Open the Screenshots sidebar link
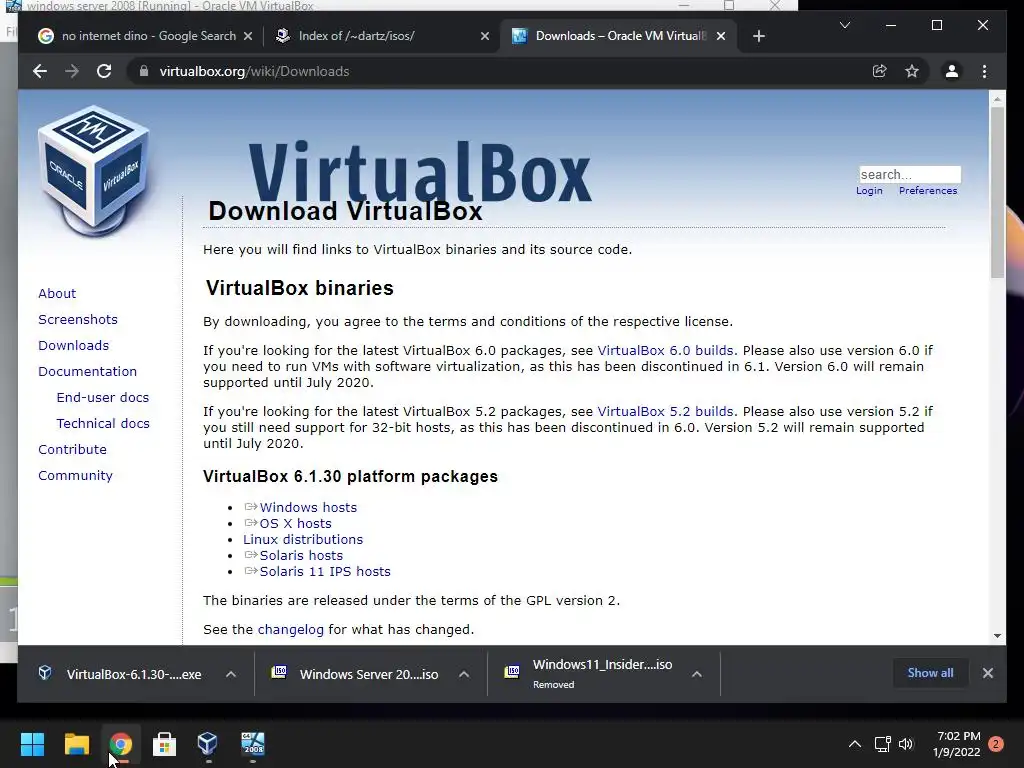1024x768 pixels. tap(78, 319)
